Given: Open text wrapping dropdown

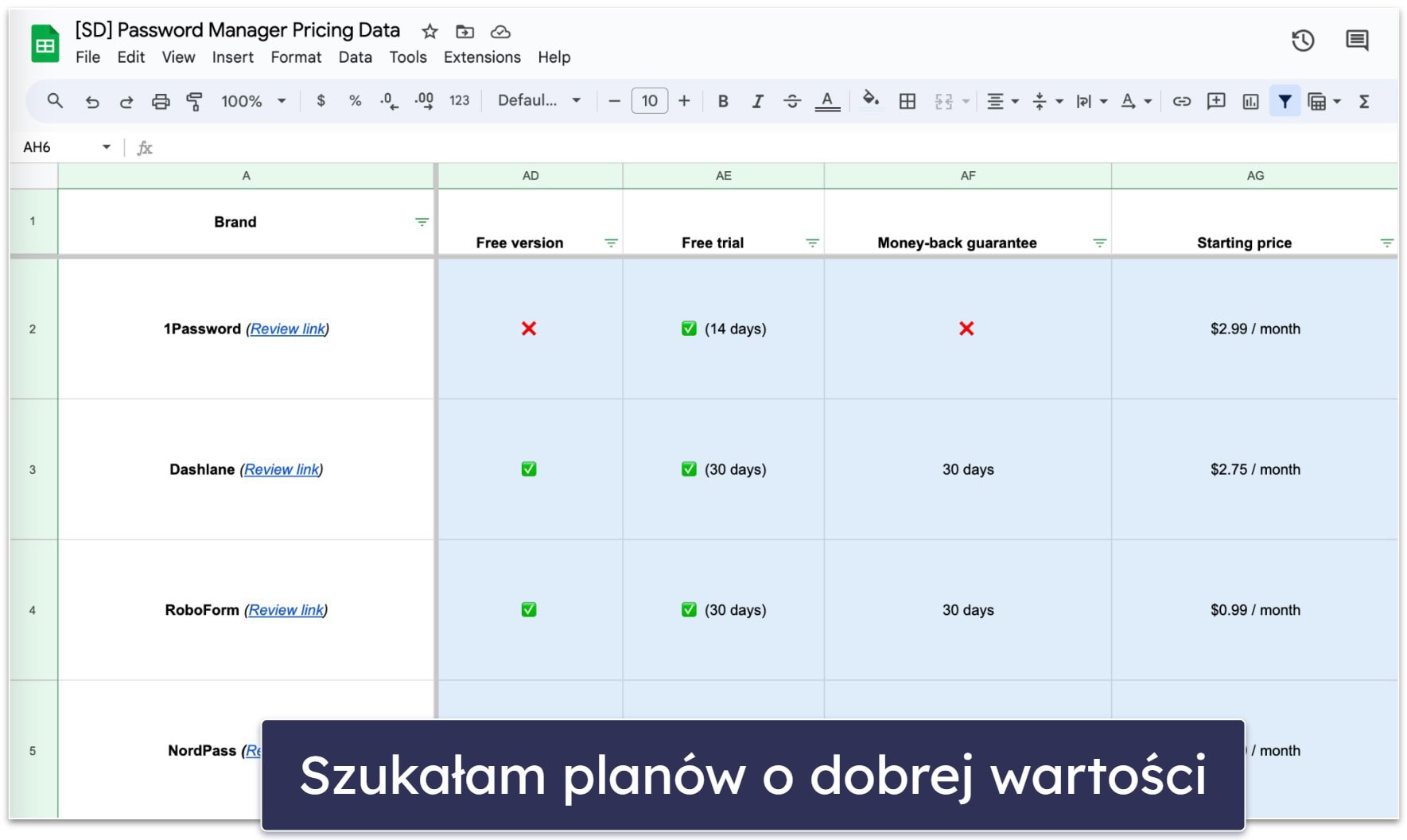Looking at the screenshot, I should pyautogui.click(x=1091, y=101).
